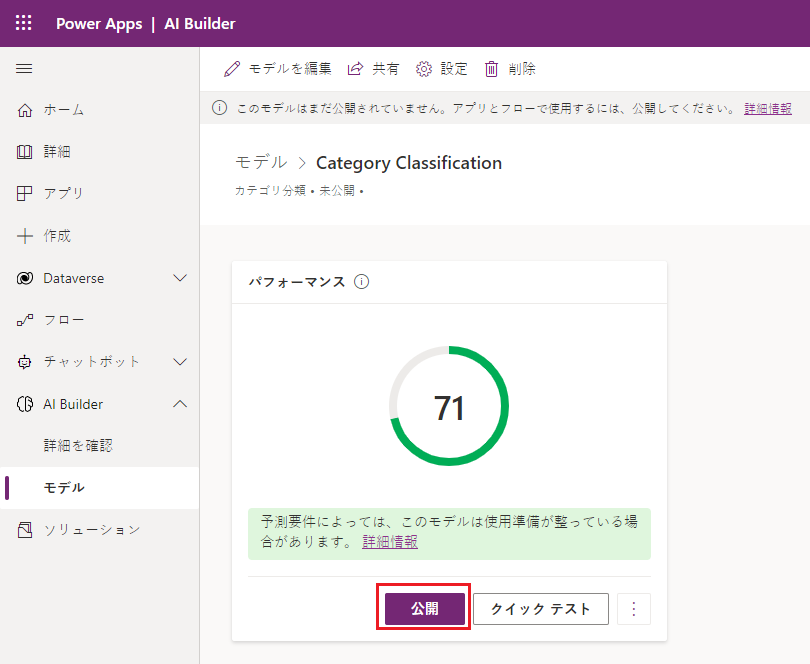Image resolution: width=810 pixels, height=664 pixels.
Task: Click the ソリューション solutions icon
Action: click(24, 530)
